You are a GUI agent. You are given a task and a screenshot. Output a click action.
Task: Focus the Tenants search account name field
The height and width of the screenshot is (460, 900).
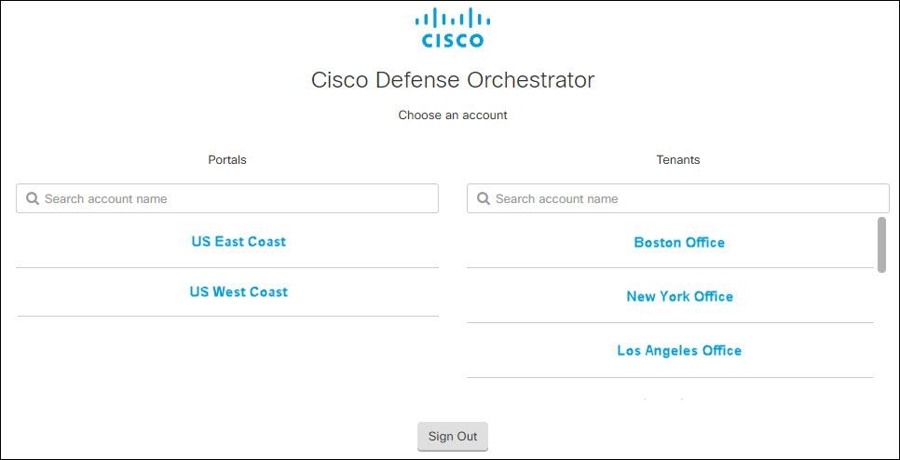685,199
